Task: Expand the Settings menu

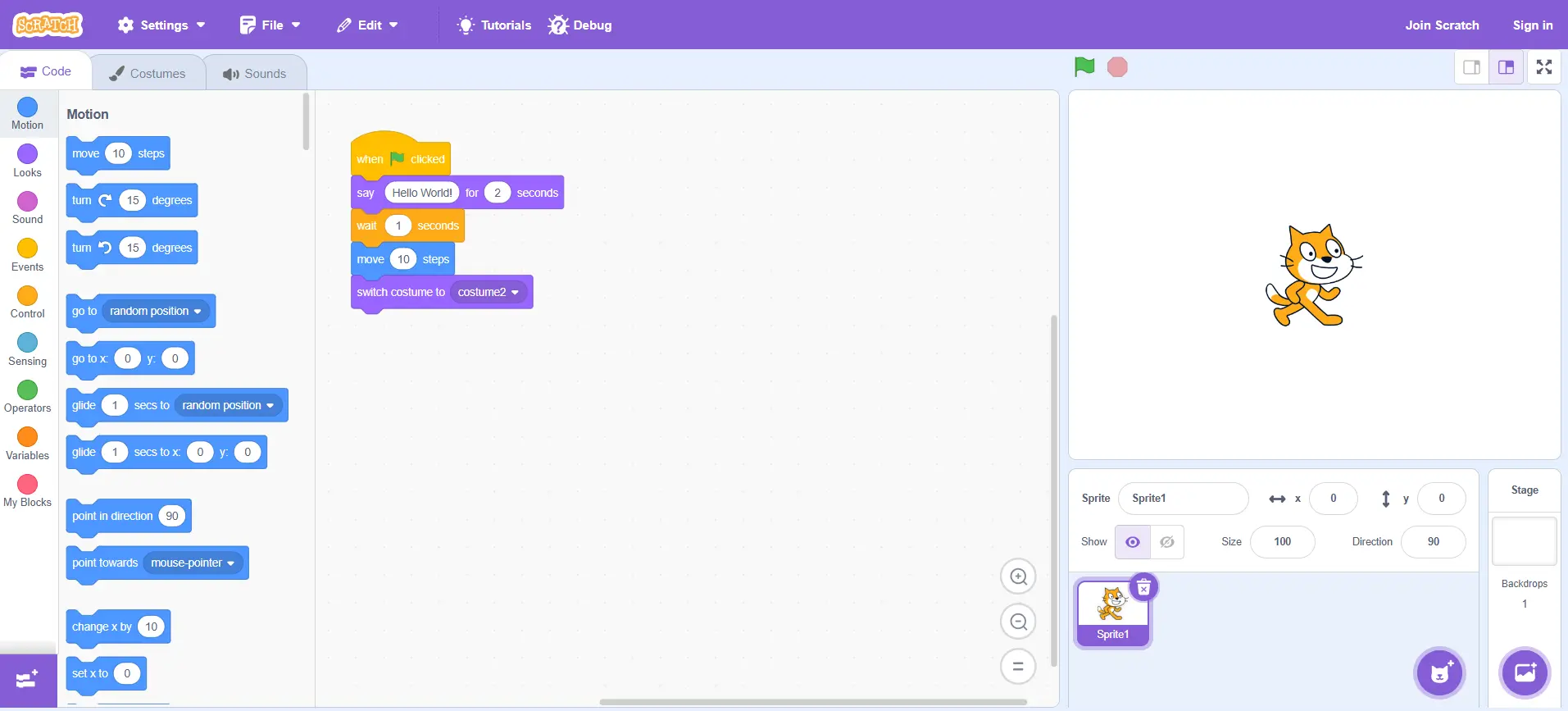Action: pos(161,25)
